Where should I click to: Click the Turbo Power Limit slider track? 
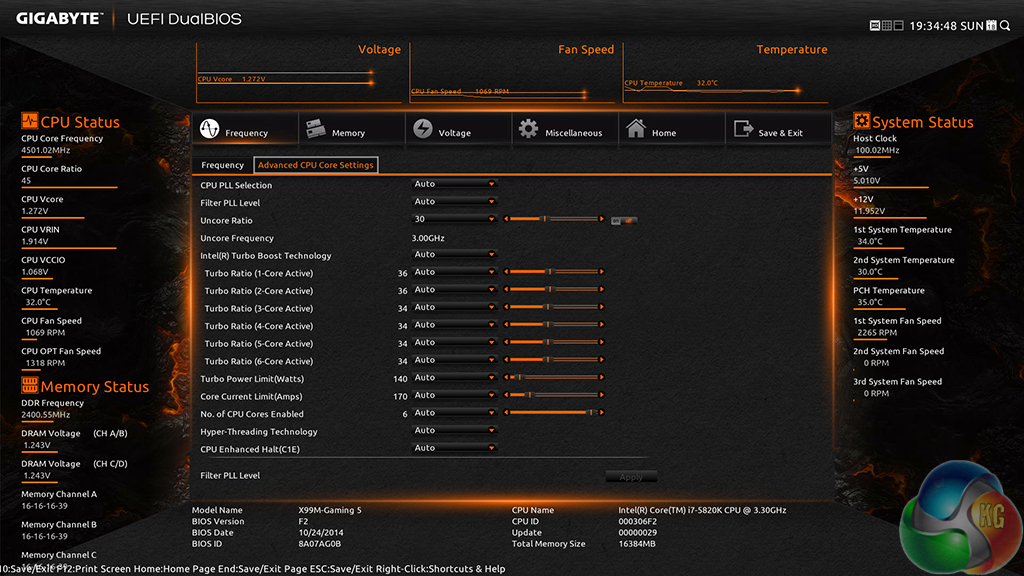(554, 378)
